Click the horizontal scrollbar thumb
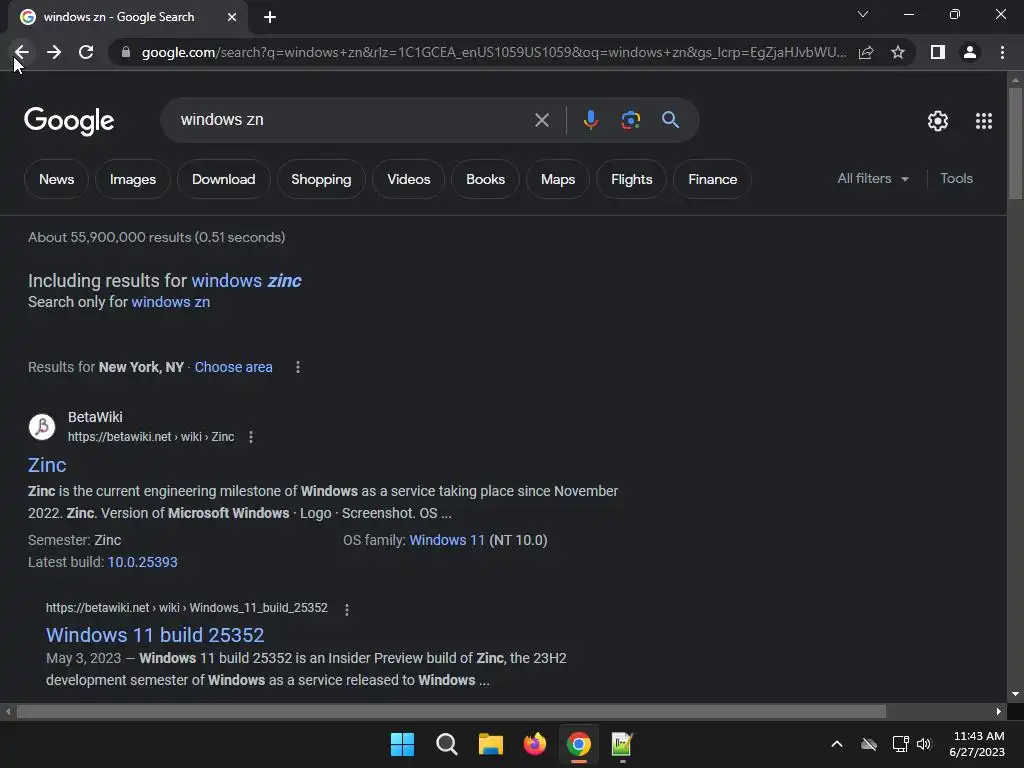The height and width of the screenshot is (768, 1024). 451,711
